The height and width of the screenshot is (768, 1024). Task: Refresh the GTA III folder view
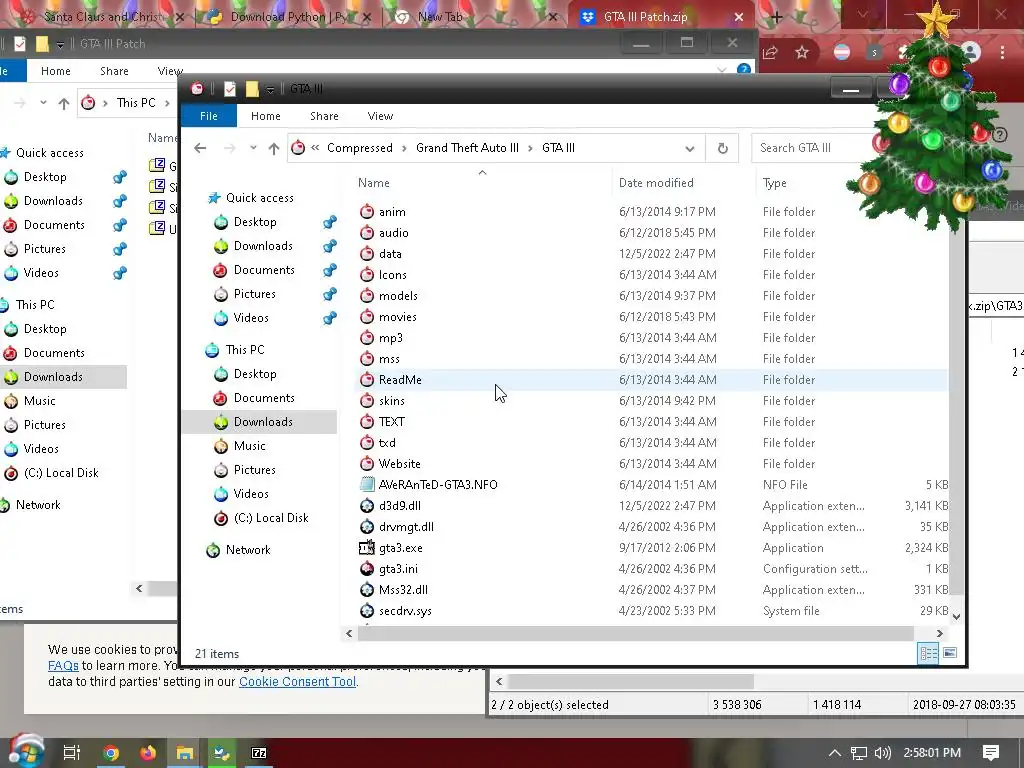(722, 148)
